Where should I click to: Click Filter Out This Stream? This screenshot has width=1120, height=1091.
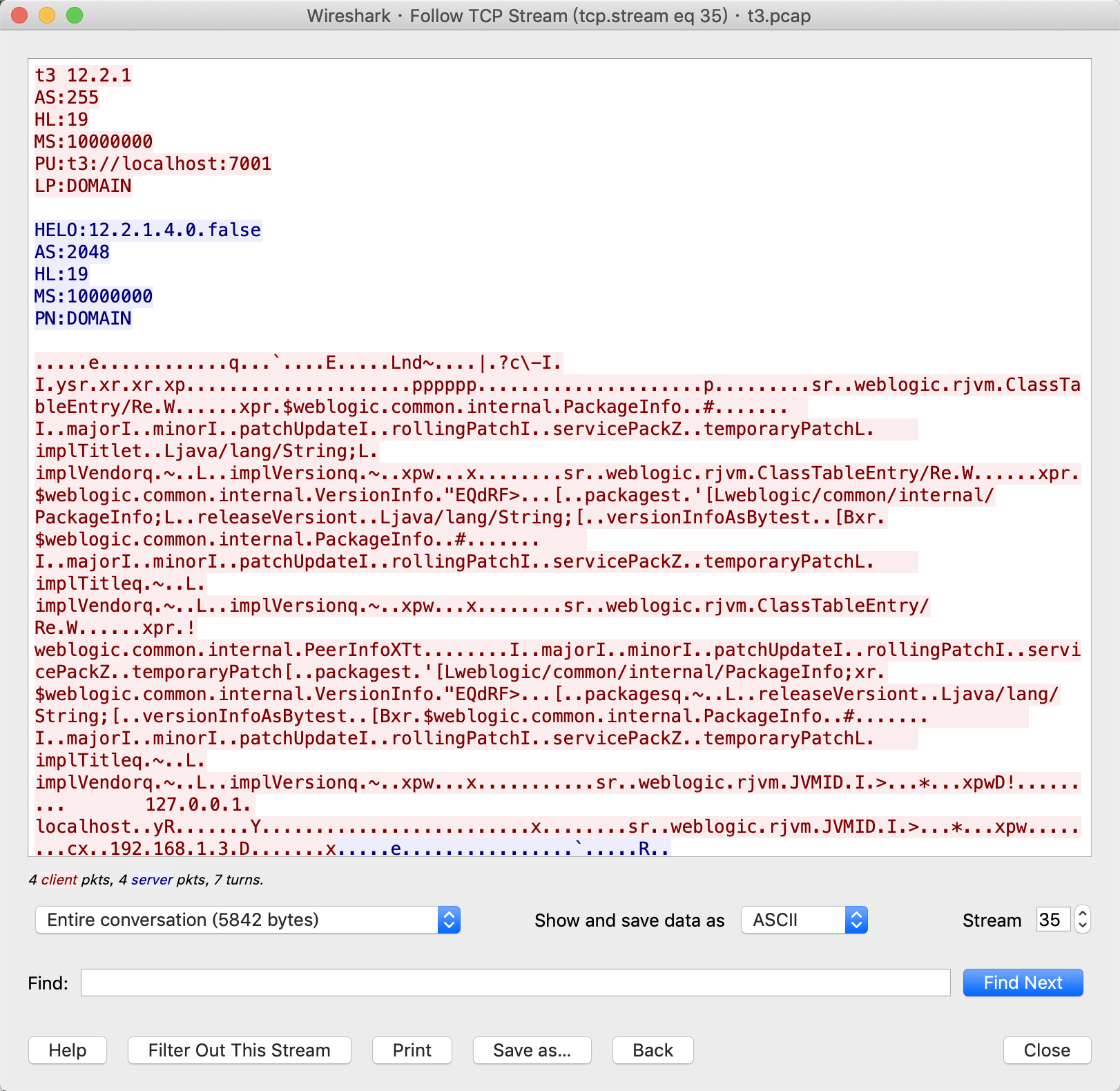pos(238,1050)
